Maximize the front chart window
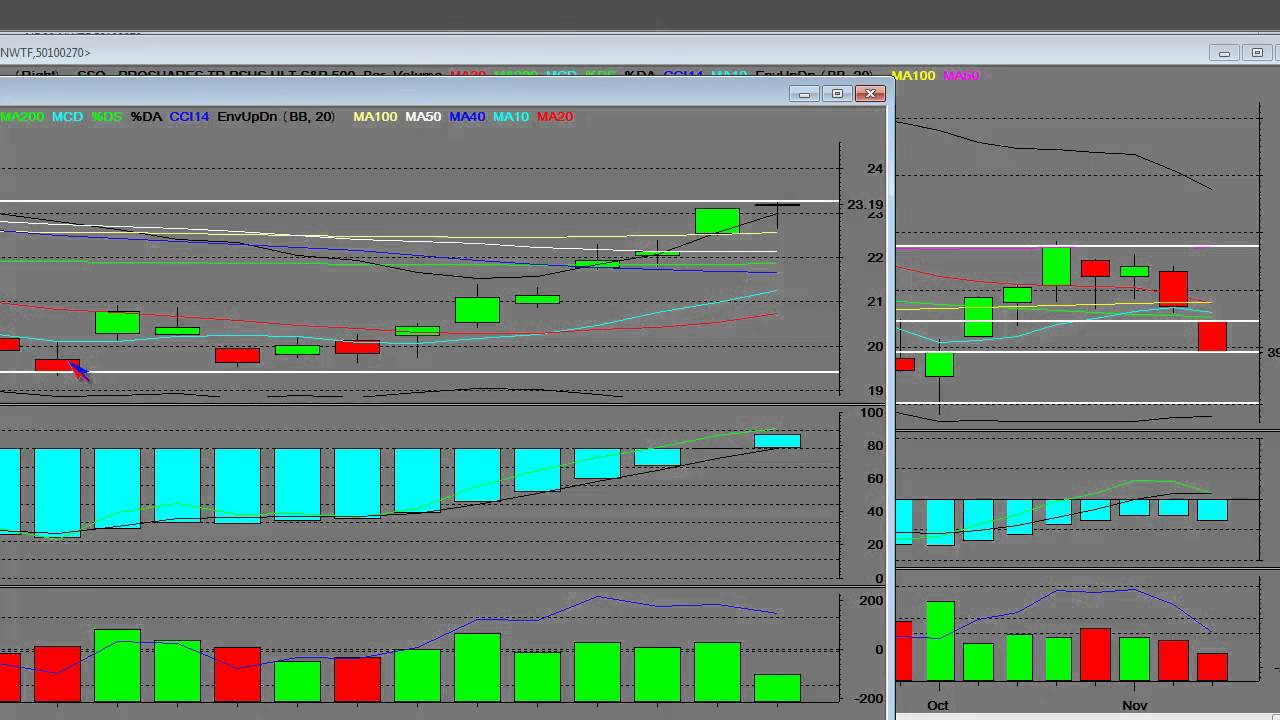The height and width of the screenshot is (720, 1280). (837, 94)
